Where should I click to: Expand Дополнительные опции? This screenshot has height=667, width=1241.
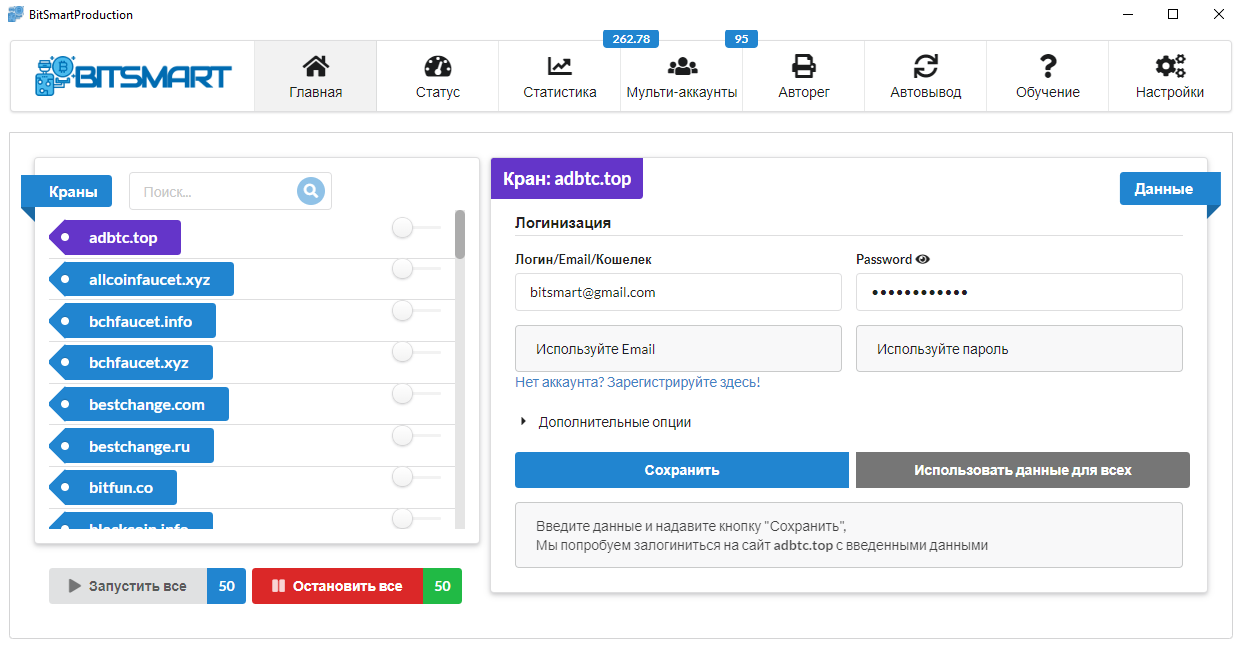click(x=605, y=422)
